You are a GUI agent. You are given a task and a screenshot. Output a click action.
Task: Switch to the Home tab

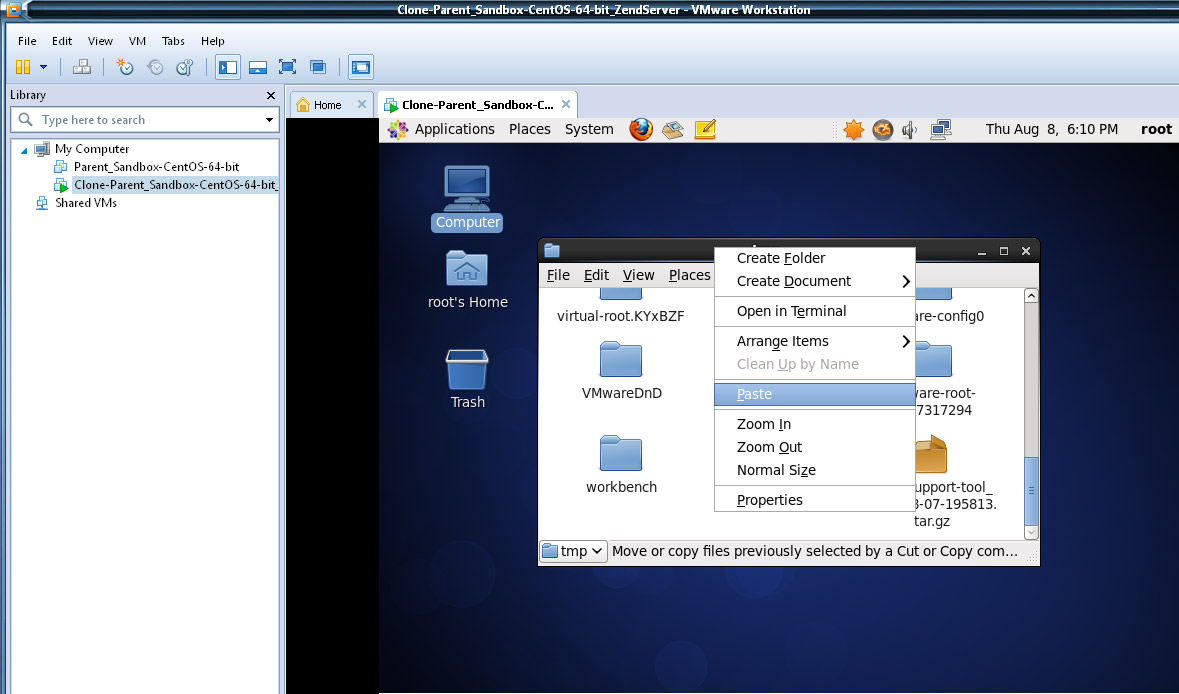[x=327, y=105]
